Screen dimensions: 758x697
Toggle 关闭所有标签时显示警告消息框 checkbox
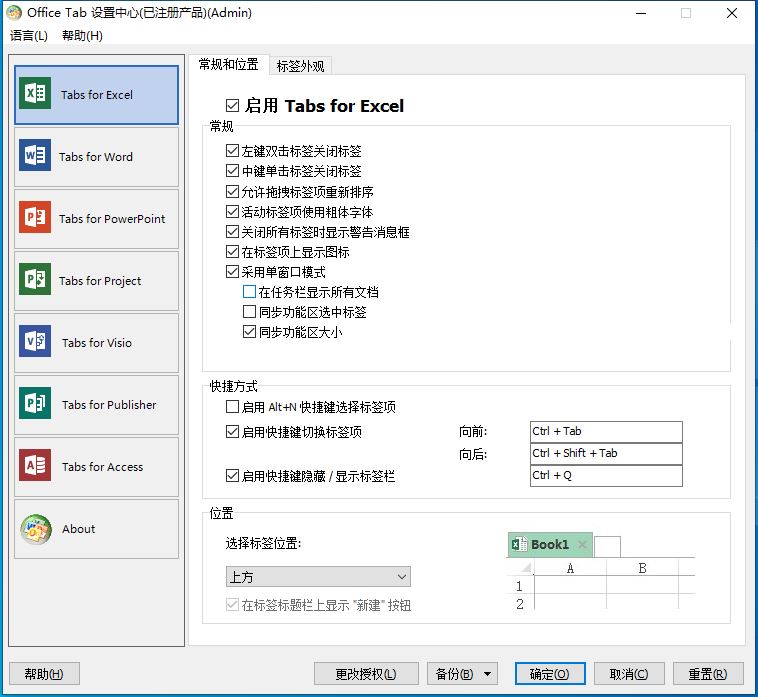click(x=232, y=232)
